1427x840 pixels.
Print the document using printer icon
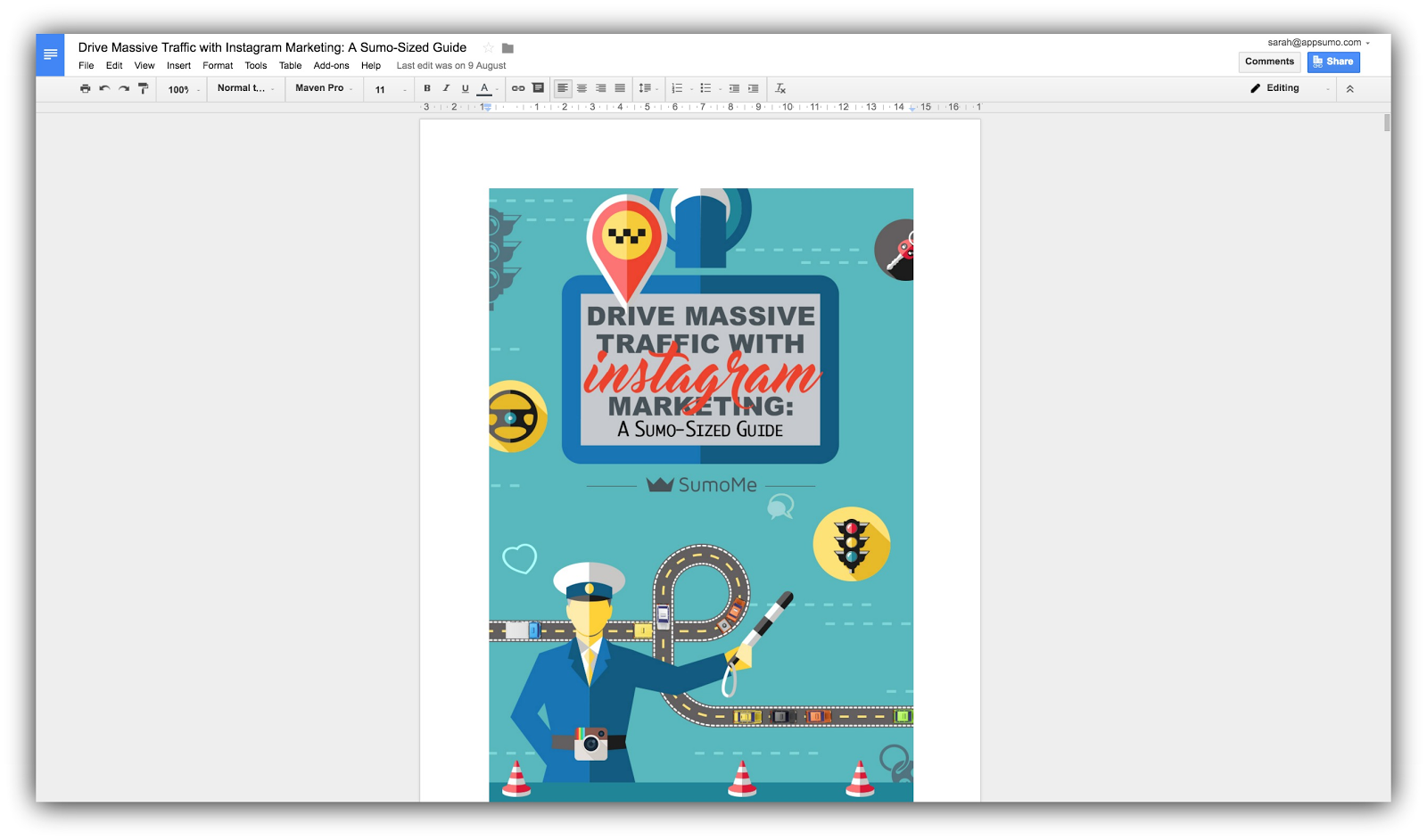click(x=85, y=88)
